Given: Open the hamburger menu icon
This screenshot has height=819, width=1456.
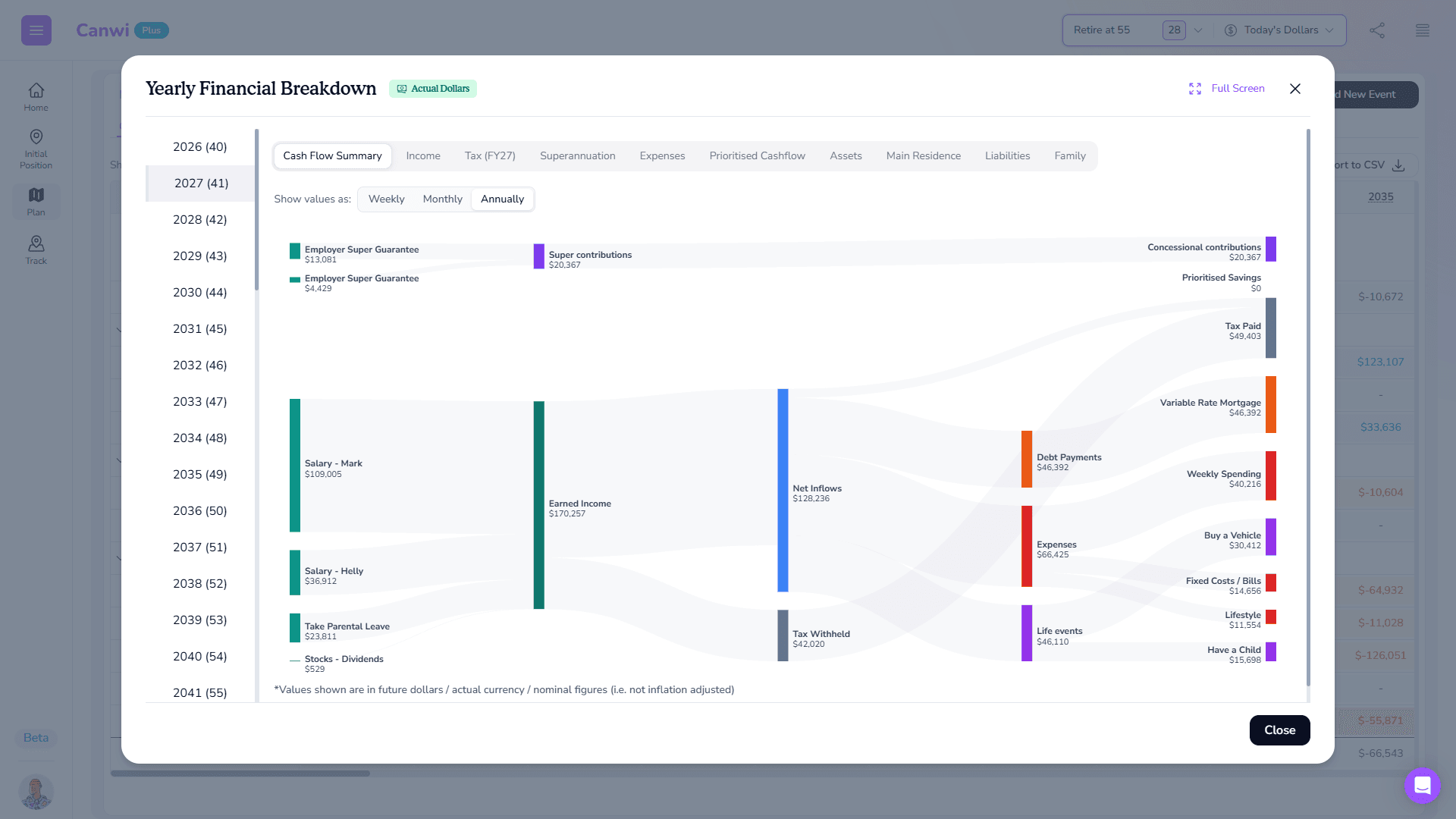Looking at the screenshot, I should 36,30.
